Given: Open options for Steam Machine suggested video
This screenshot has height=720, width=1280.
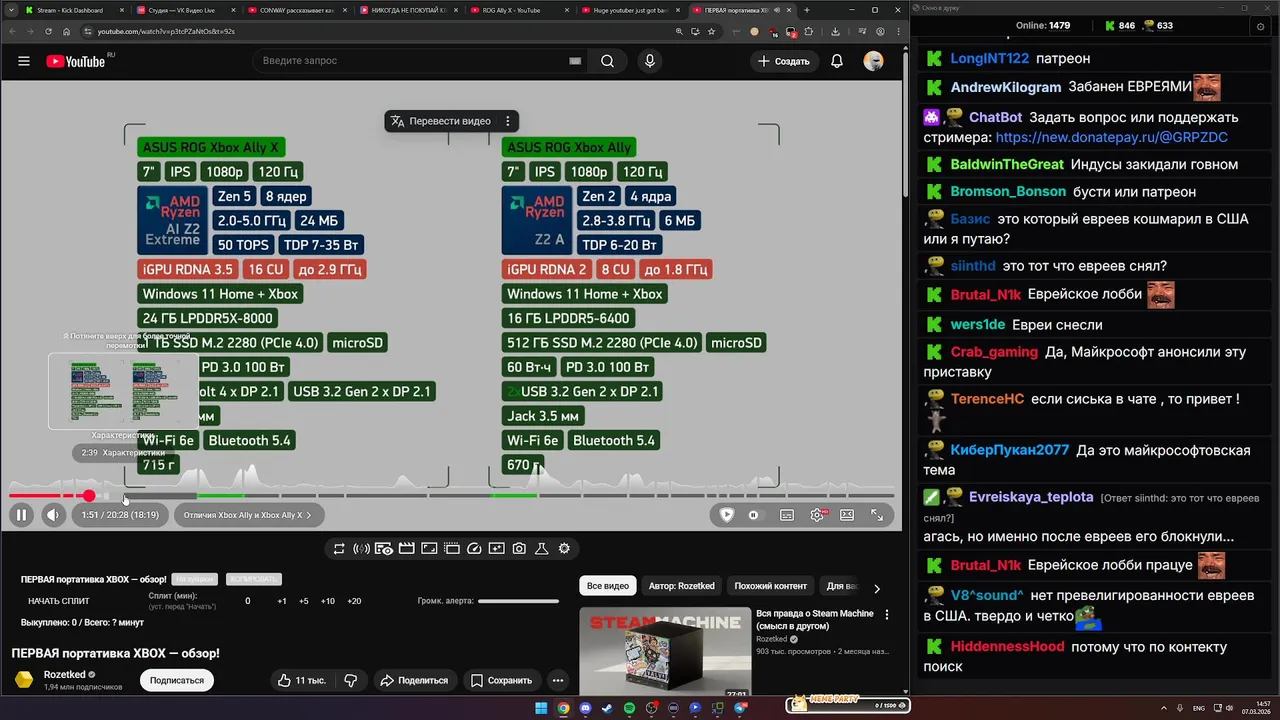Looking at the screenshot, I should (x=887, y=616).
